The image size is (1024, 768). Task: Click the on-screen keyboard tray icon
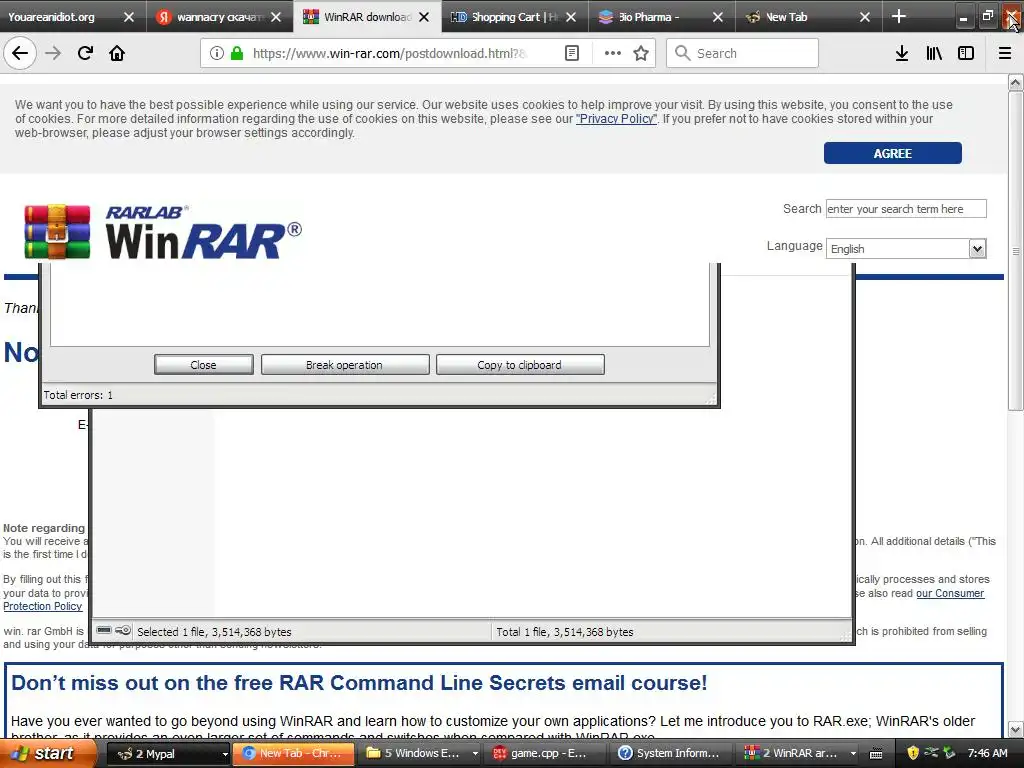click(x=876, y=754)
